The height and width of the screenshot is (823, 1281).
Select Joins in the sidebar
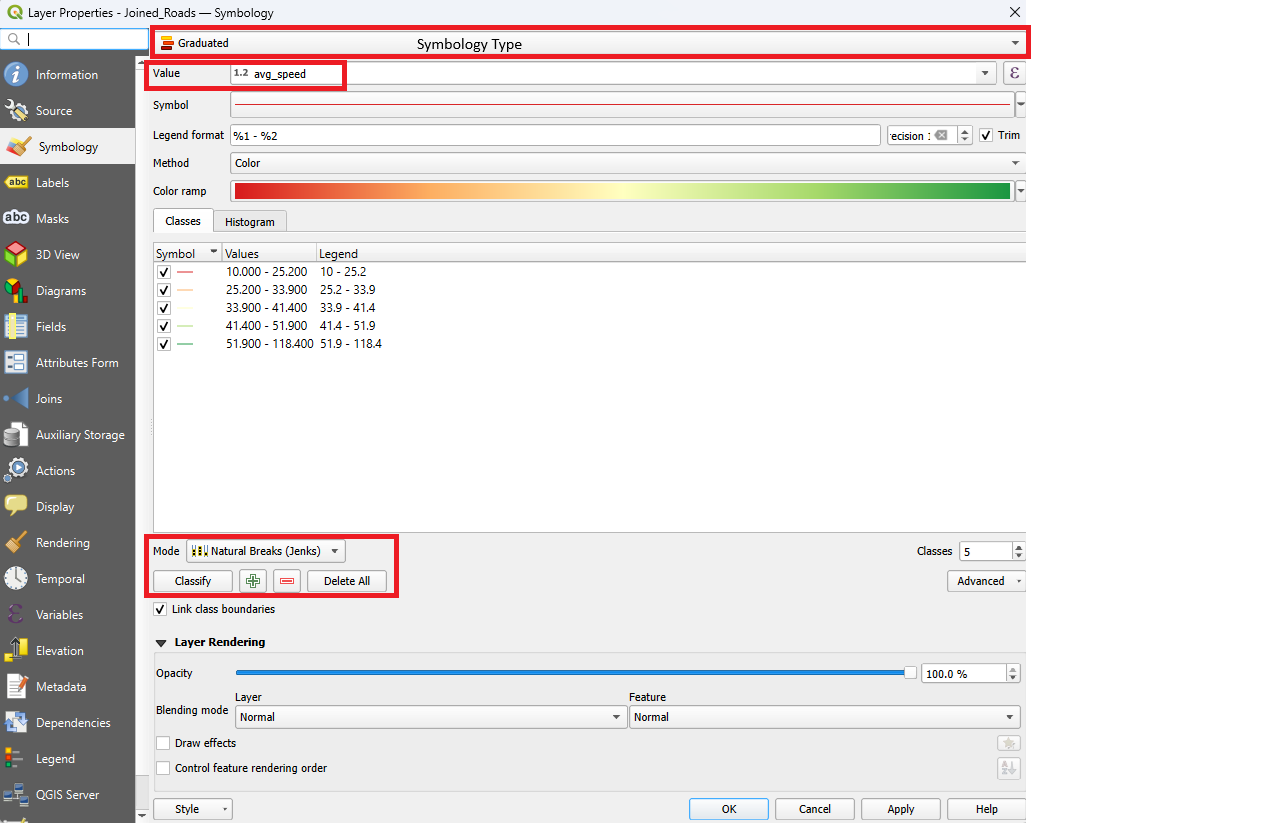48,399
